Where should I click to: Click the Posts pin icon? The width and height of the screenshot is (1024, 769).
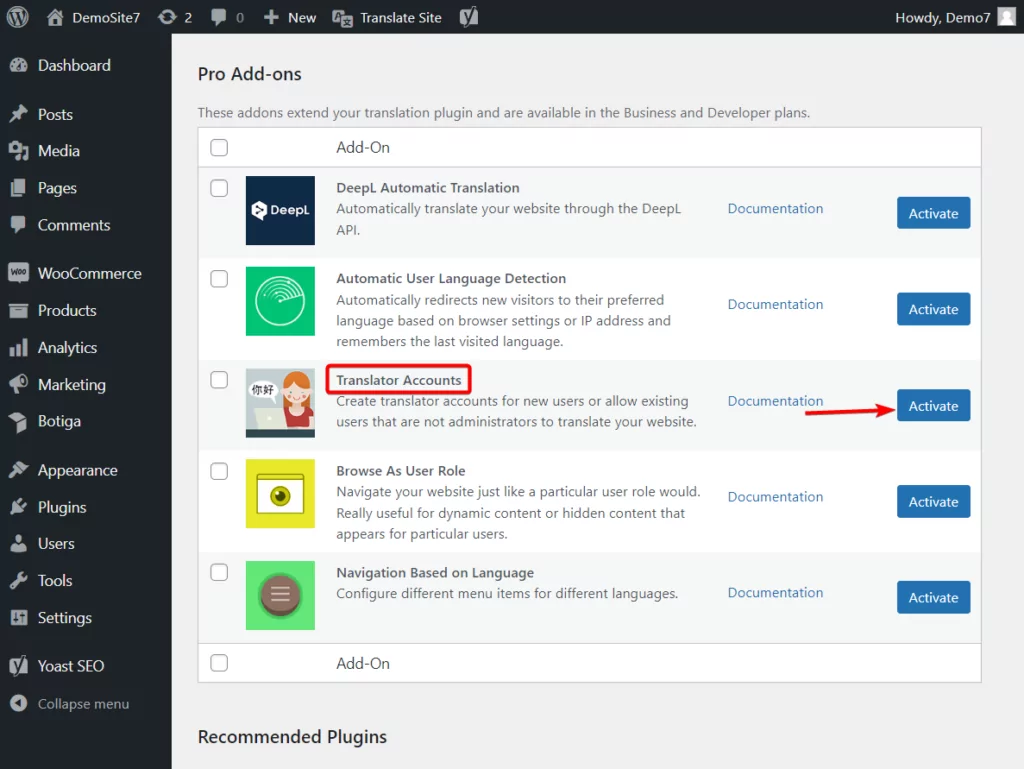tap(19, 114)
